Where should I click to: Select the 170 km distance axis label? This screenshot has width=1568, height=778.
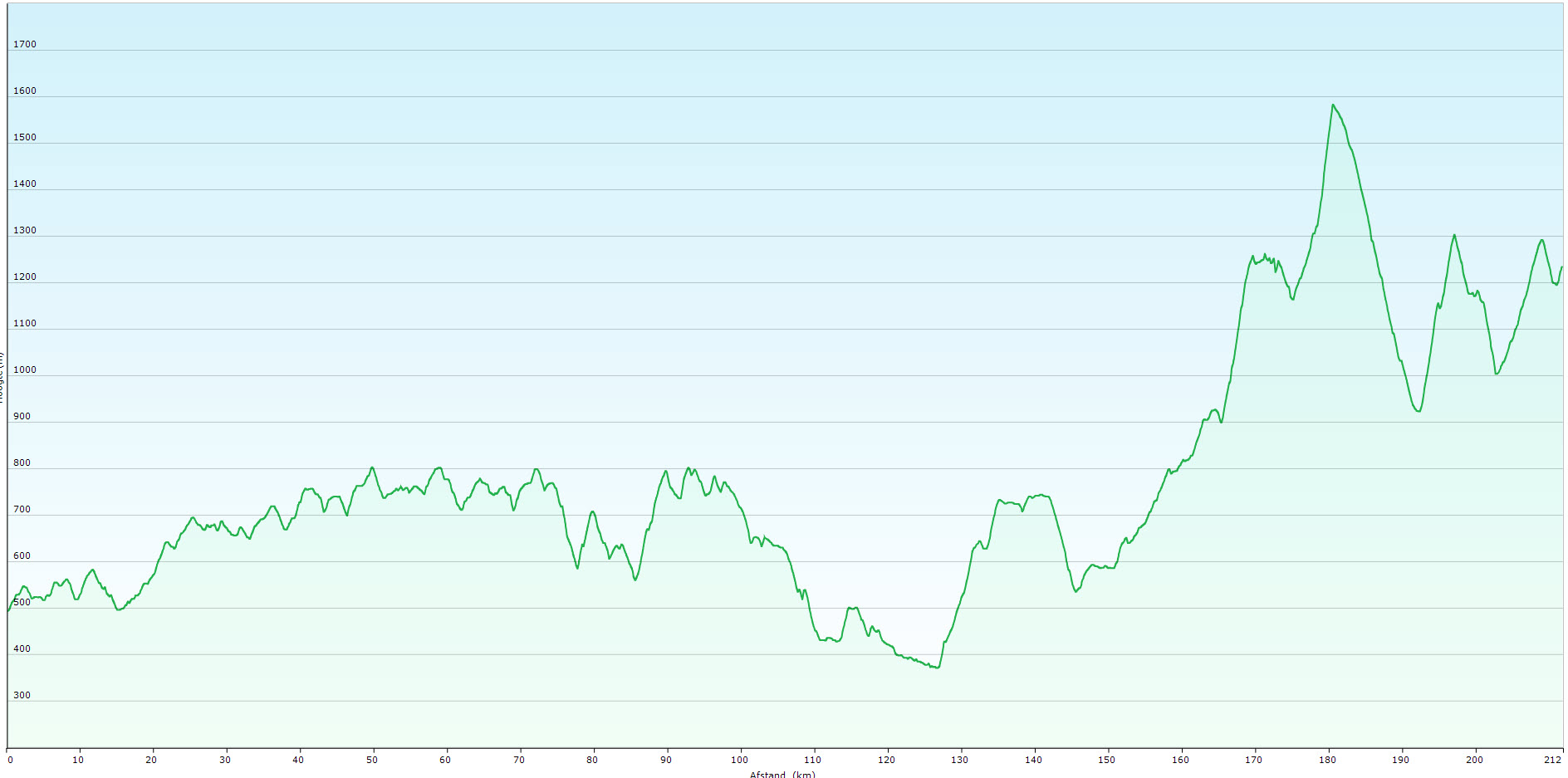[x=1253, y=759]
